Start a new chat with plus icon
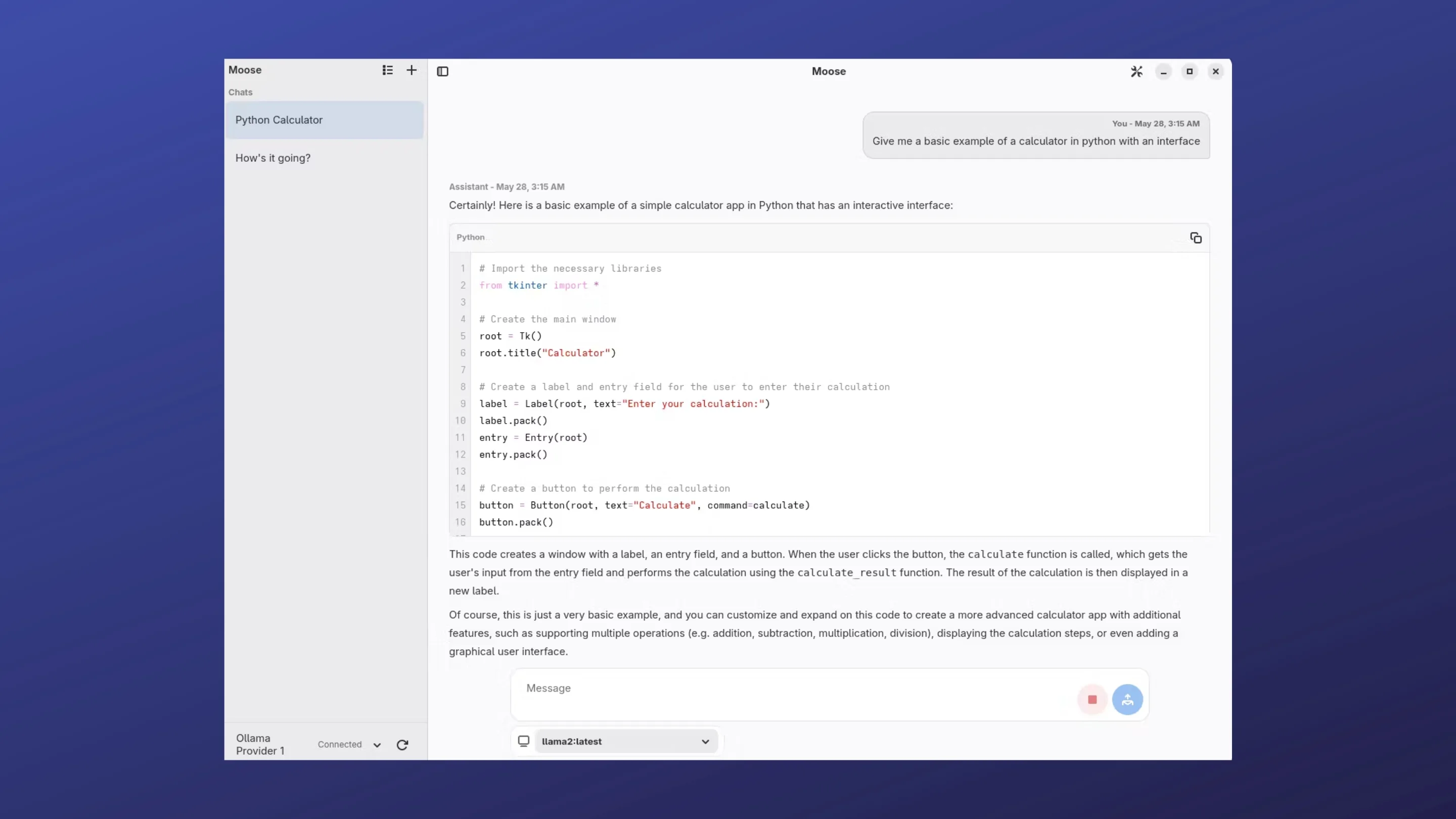 pyautogui.click(x=412, y=70)
